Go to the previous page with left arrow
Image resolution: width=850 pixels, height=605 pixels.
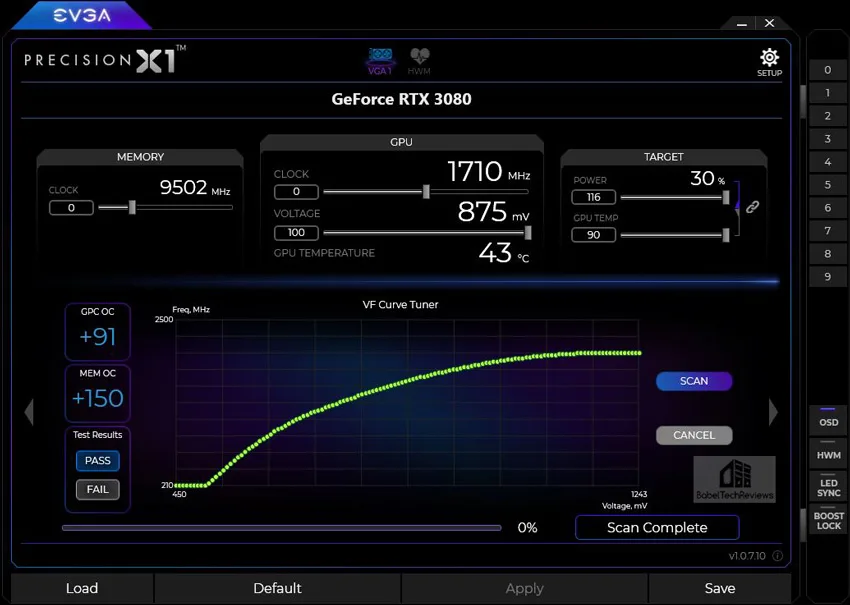(x=29, y=413)
